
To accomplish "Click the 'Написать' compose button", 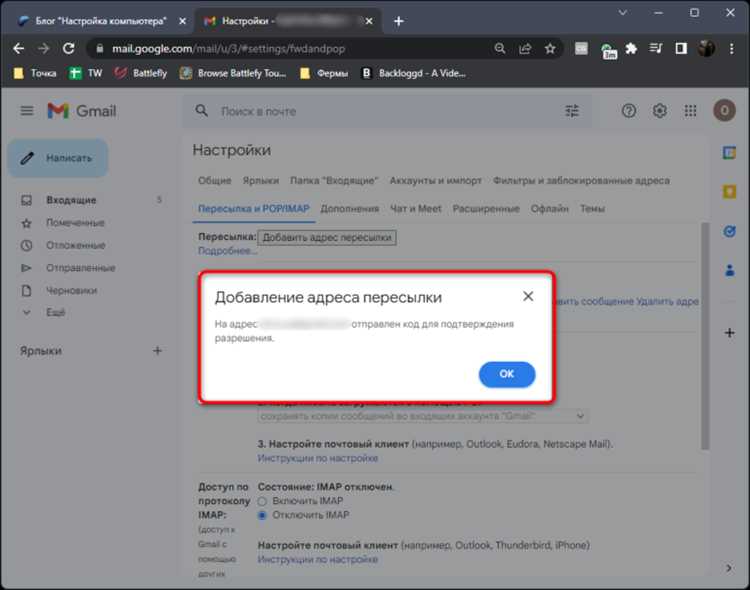I will (59, 158).
